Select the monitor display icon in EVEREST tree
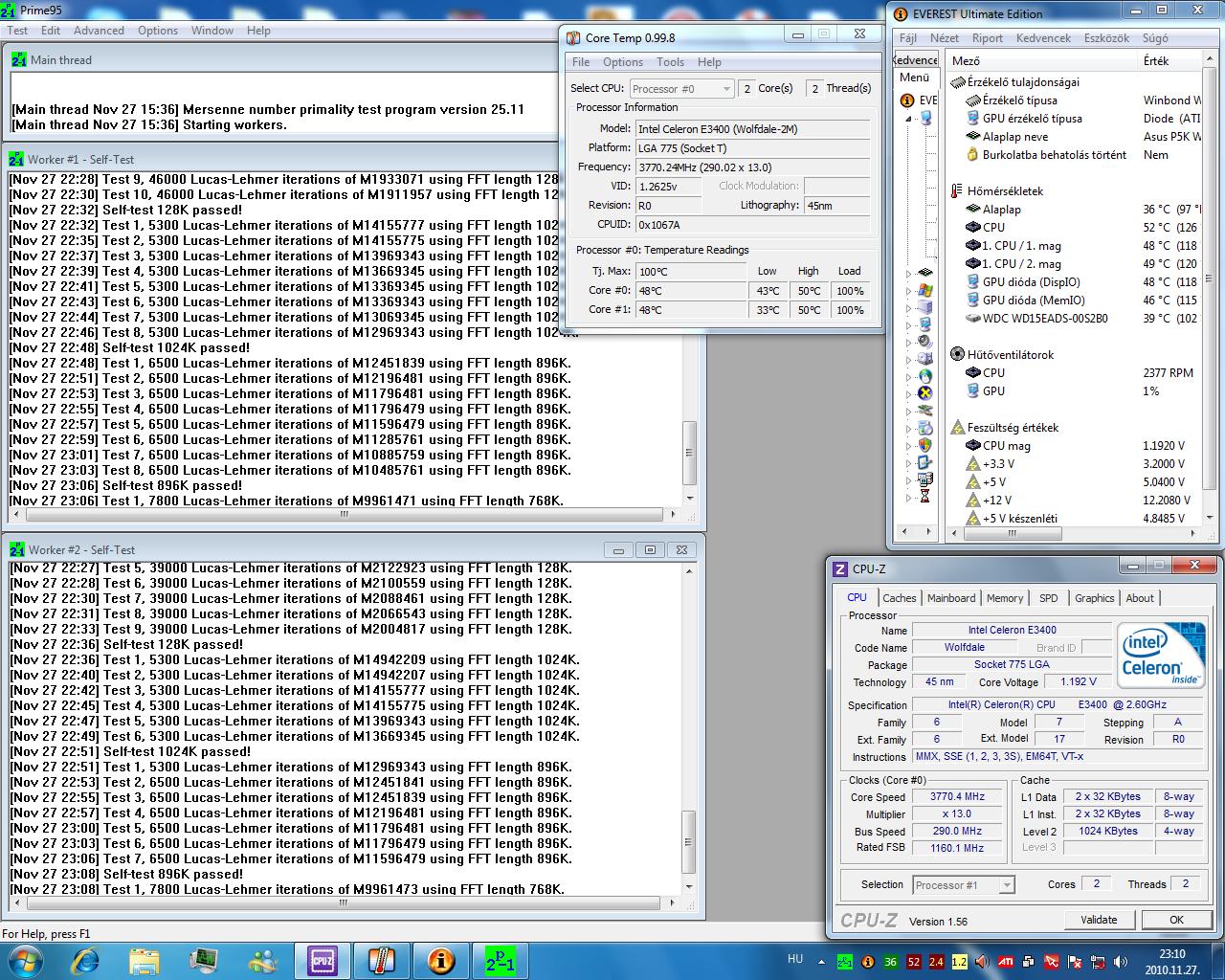Viewport: 1225px width, 980px height. pos(925,324)
